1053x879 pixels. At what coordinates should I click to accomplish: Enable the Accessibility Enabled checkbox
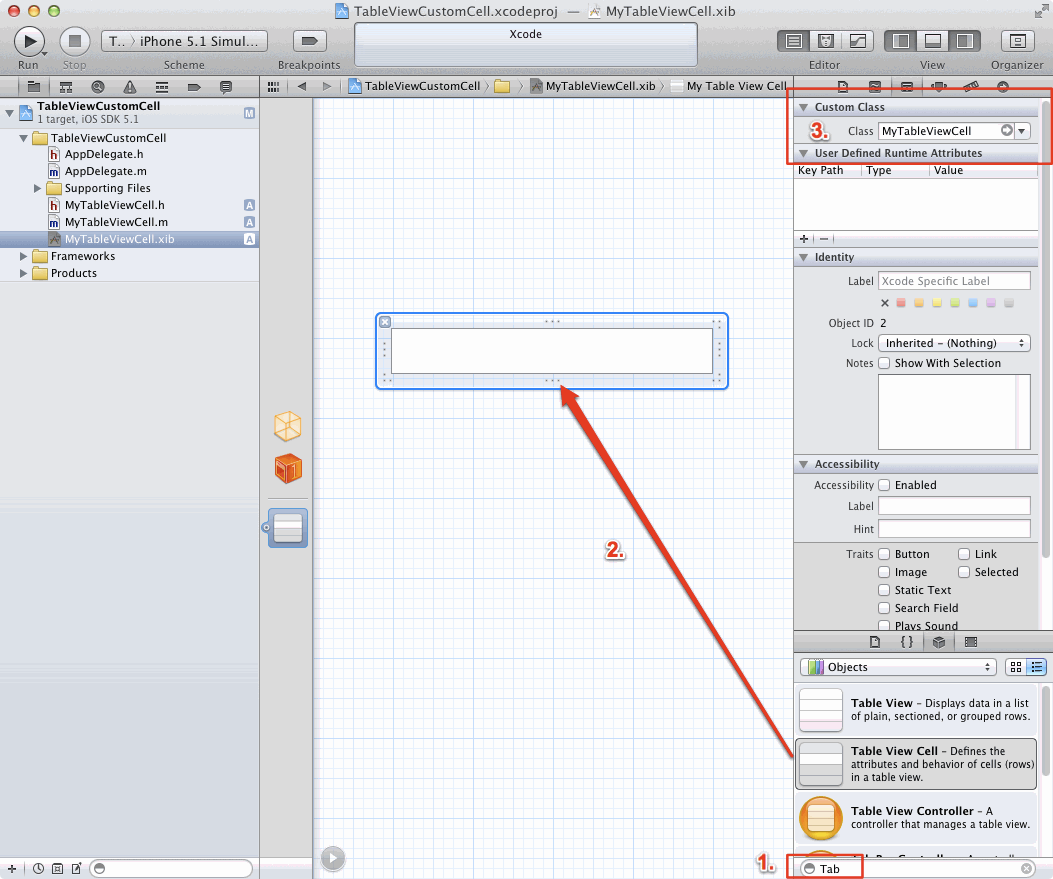coord(884,485)
